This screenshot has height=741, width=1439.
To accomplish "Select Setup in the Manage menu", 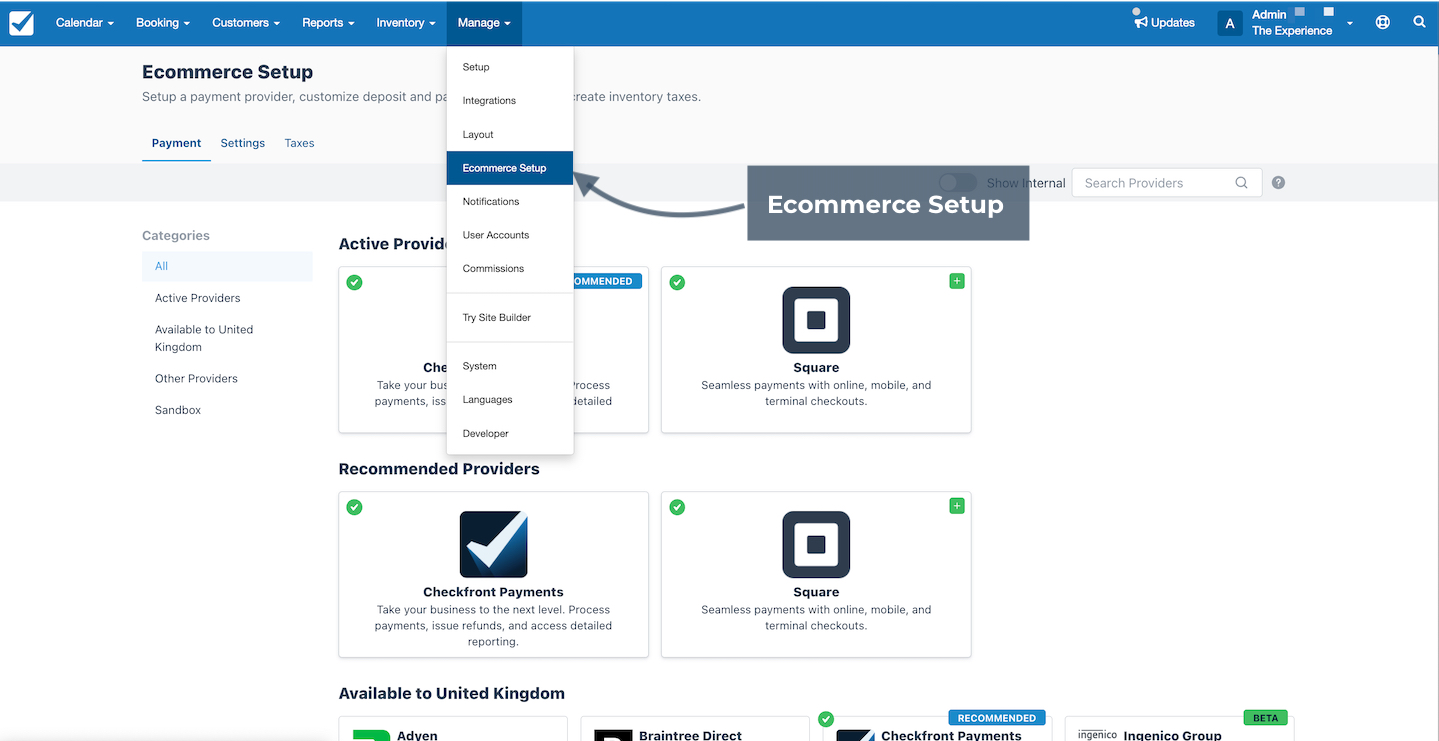I will coord(510,67).
